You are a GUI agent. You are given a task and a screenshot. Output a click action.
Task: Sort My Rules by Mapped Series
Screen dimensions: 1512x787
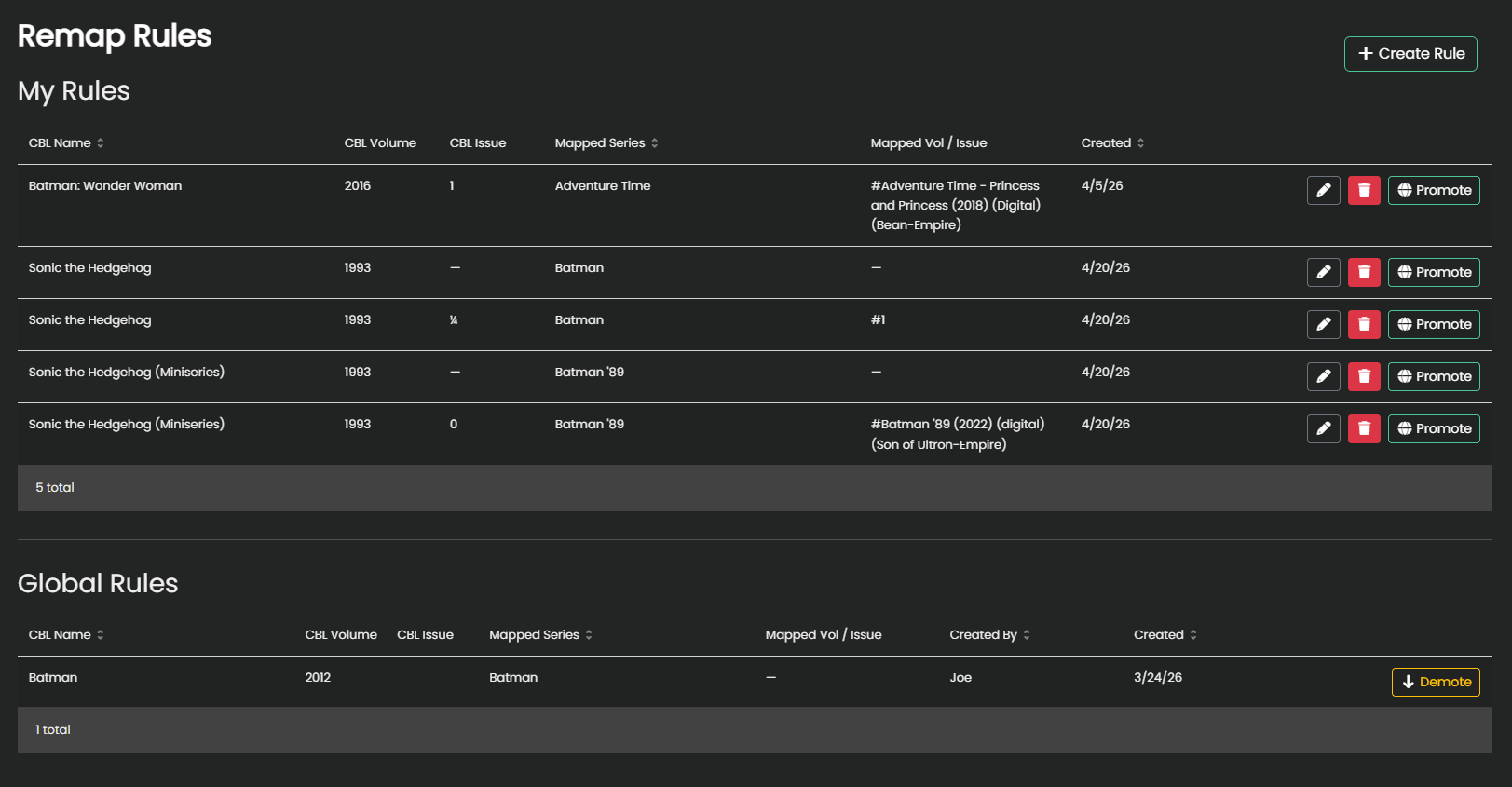[x=606, y=142]
